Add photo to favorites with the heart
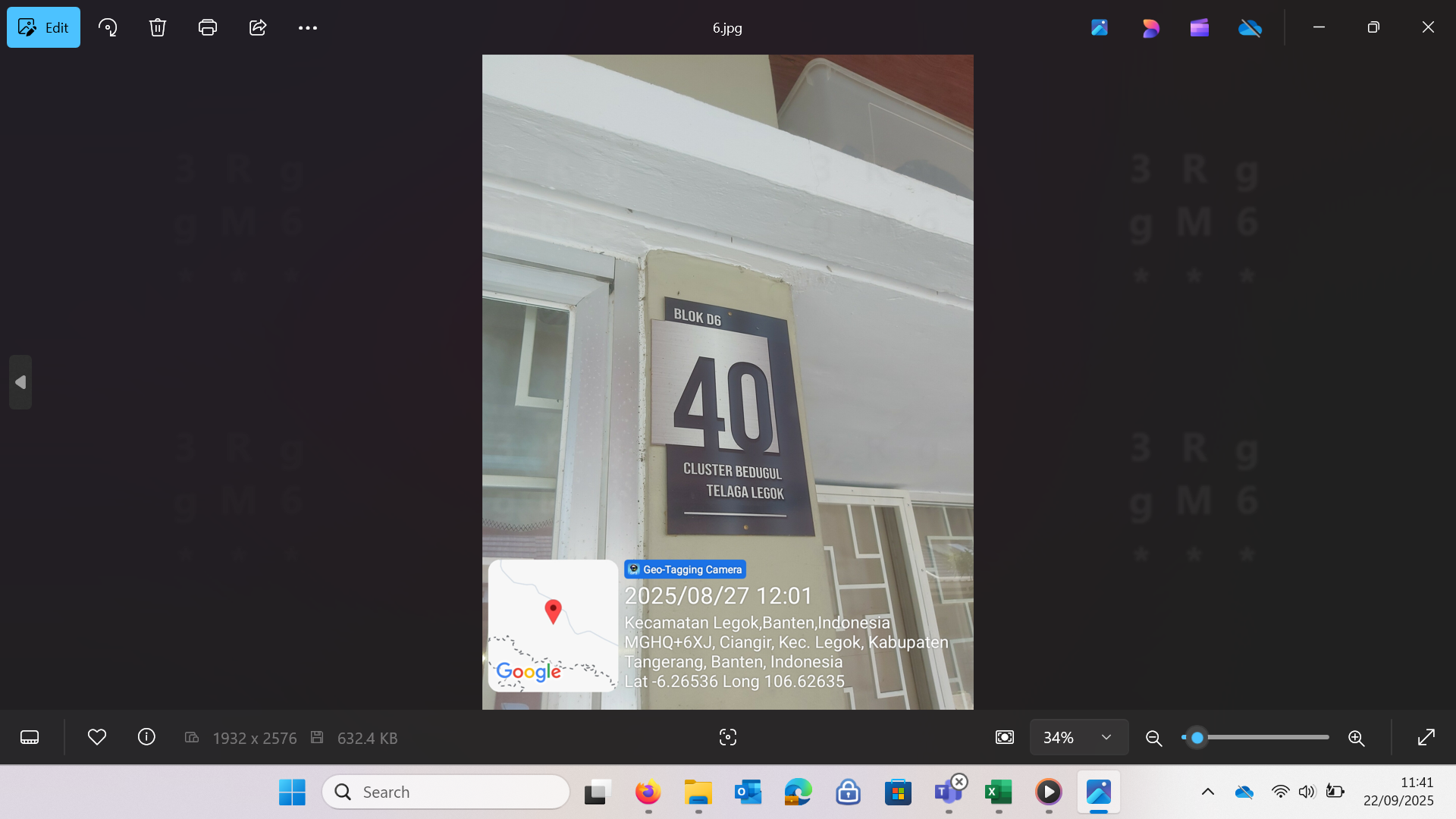Screen dimensions: 1456x819 (x=96, y=737)
